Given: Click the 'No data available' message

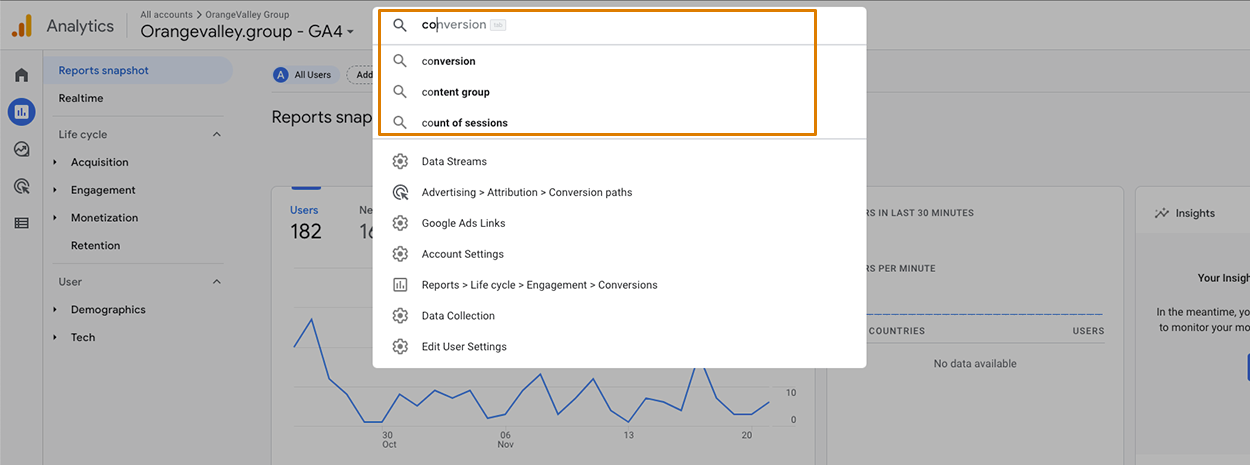Looking at the screenshot, I should coord(975,364).
